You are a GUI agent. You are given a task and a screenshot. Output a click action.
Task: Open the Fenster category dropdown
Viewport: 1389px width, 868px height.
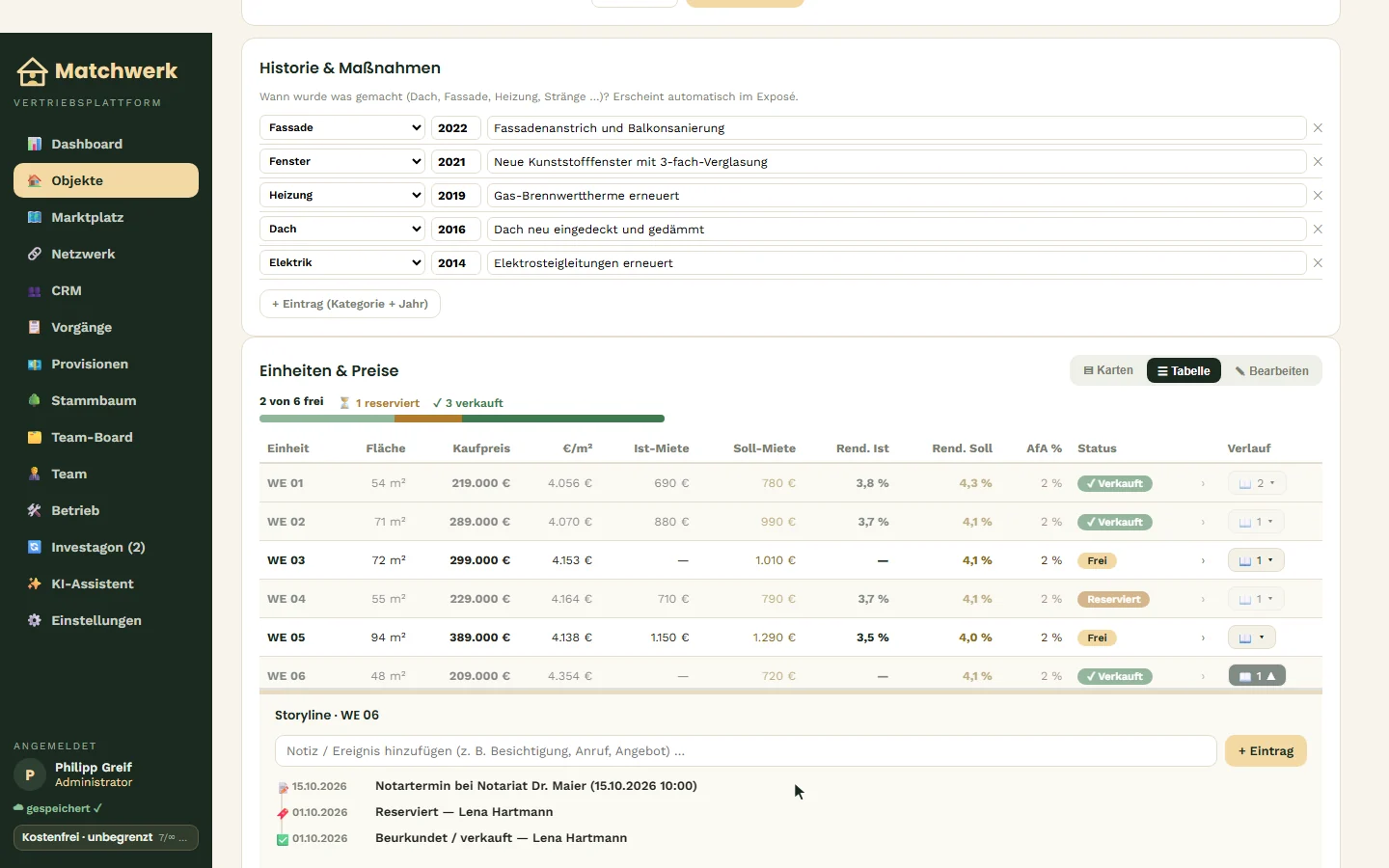coord(342,161)
